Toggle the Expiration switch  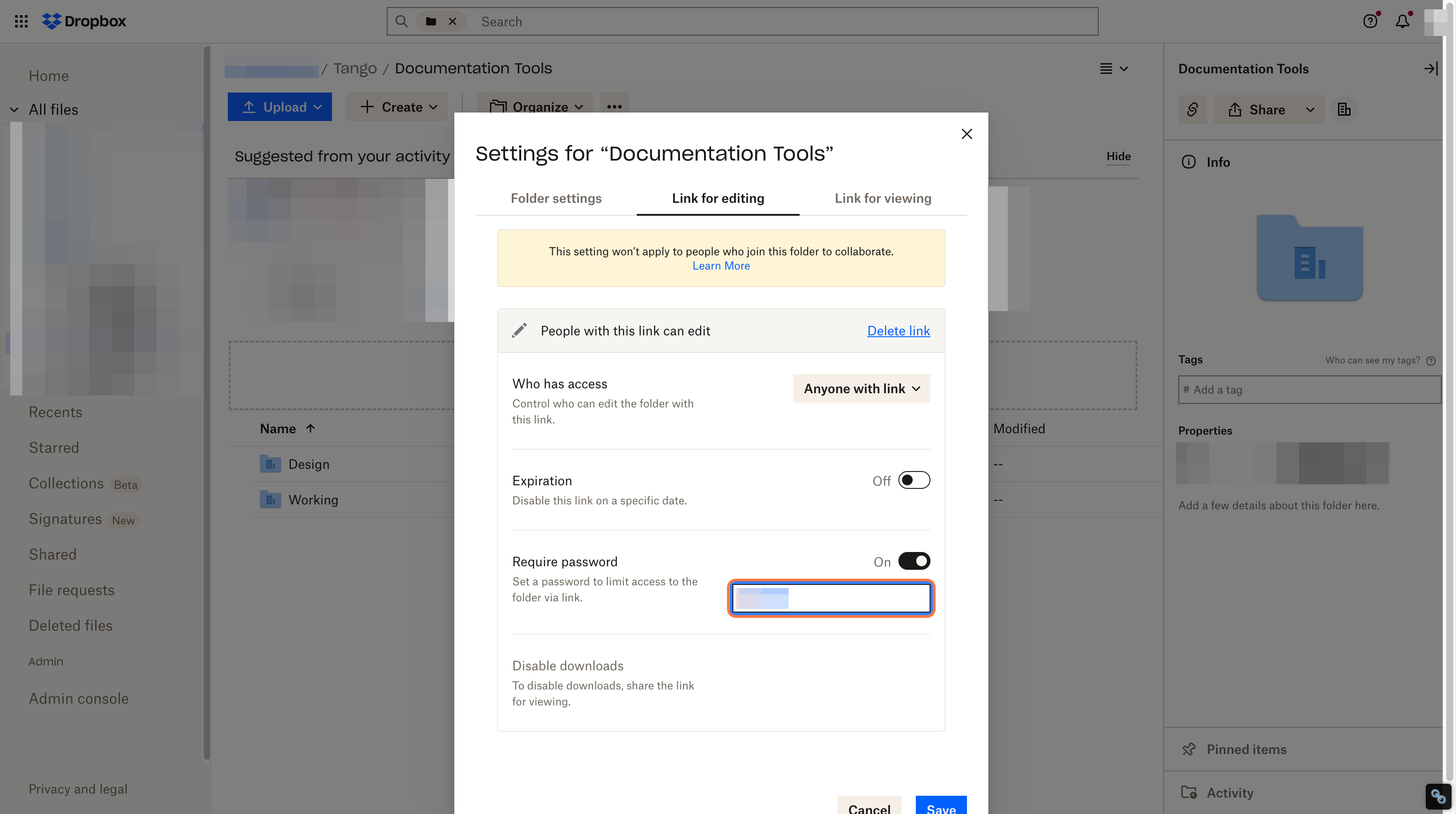pos(914,480)
